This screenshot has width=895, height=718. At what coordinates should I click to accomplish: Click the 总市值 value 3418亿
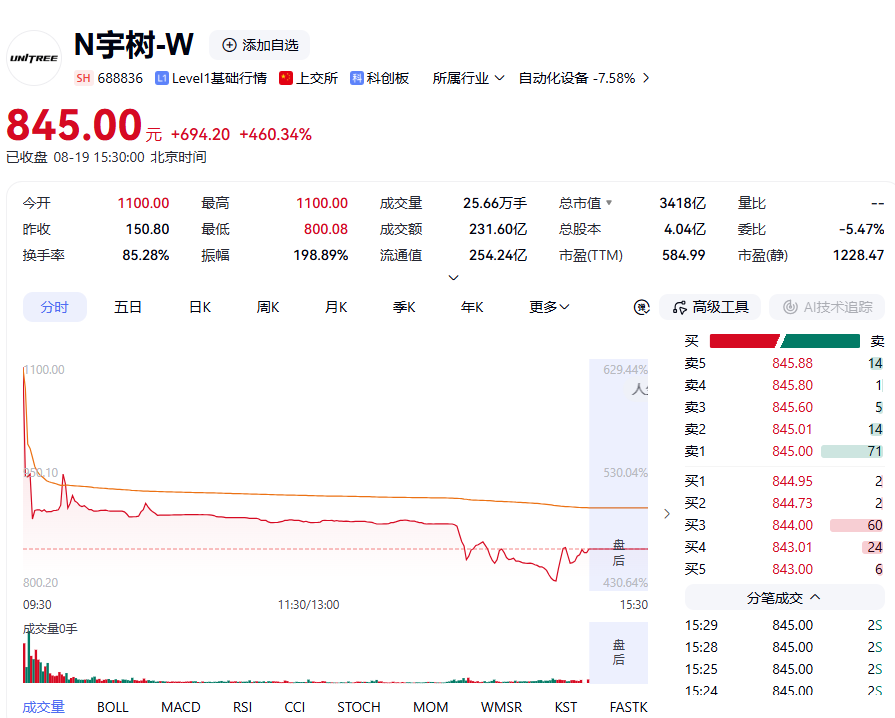pyautogui.click(x=683, y=203)
